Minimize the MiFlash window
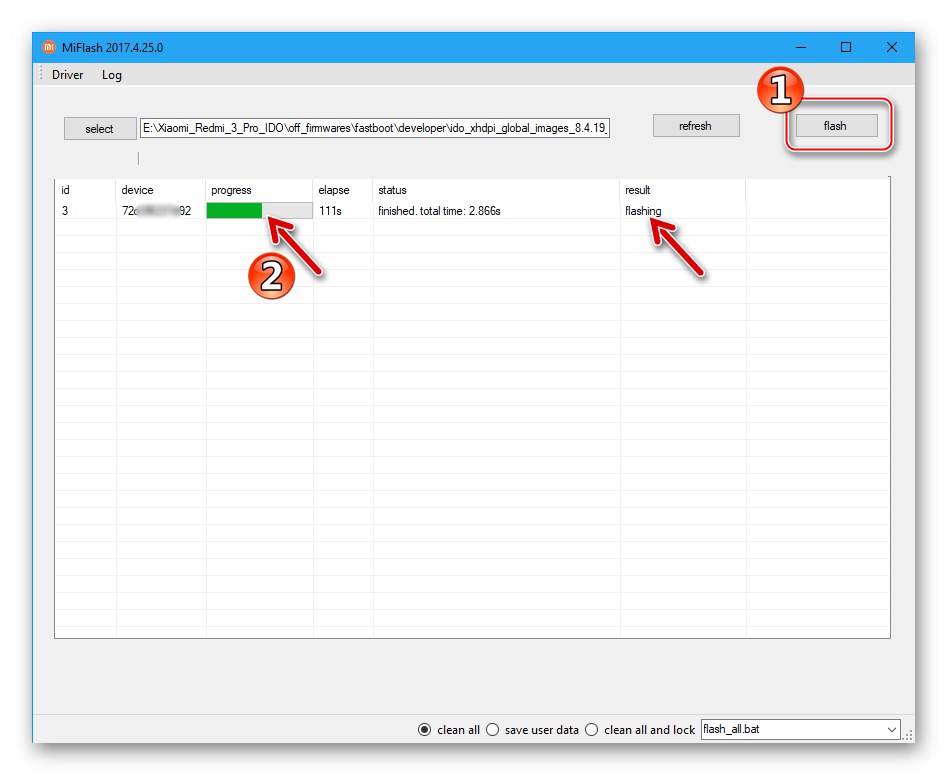Image resolution: width=947 pixels, height=775 pixels. pos(801,47)
